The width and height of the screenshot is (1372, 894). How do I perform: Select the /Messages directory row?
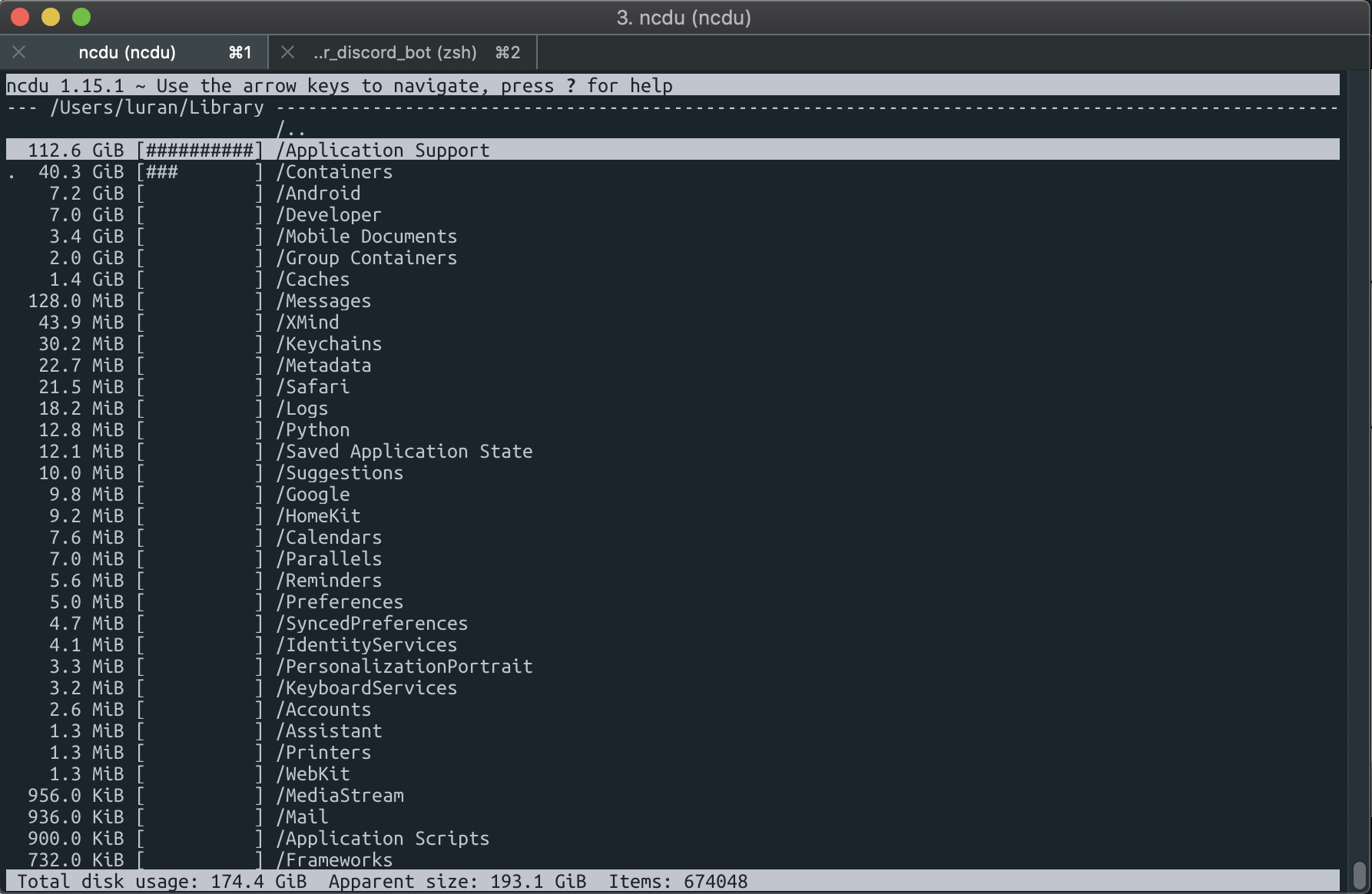pos(672,301)
